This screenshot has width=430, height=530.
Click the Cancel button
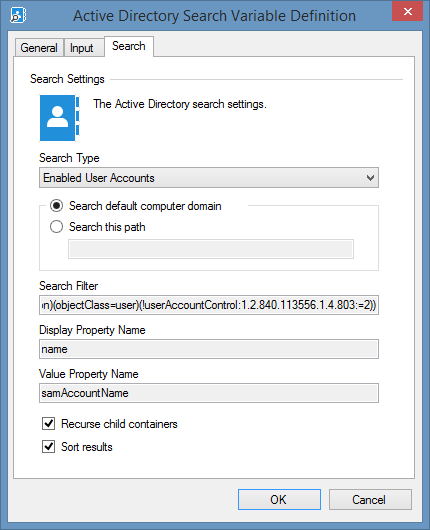(370, 499)
